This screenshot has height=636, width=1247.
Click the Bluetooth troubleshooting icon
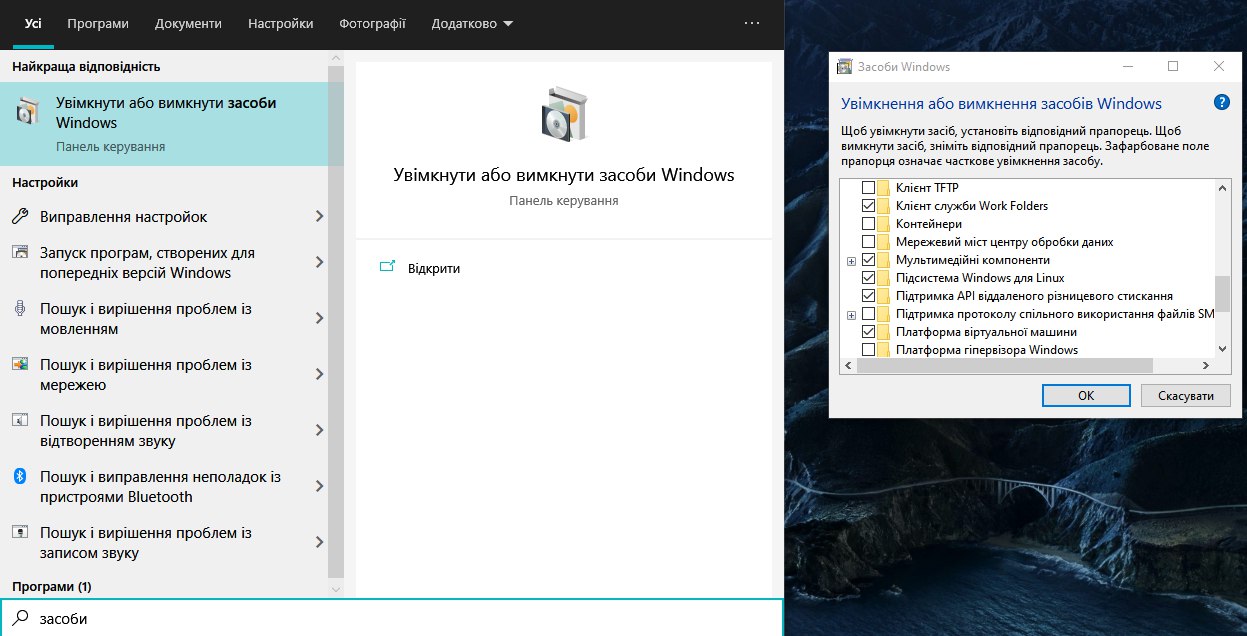click(x=19, y=477)
